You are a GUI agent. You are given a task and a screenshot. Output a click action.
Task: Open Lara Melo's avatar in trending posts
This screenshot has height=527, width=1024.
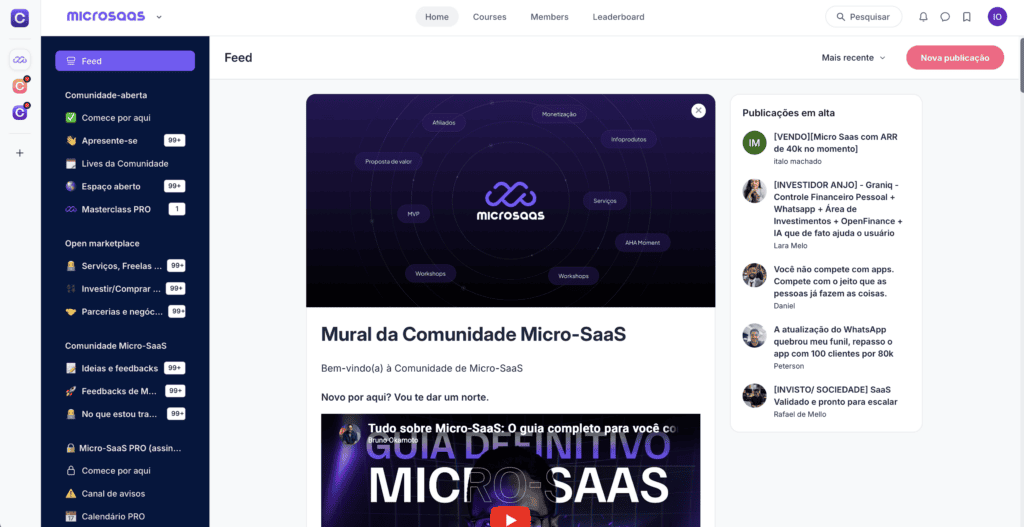pos(754,191)
